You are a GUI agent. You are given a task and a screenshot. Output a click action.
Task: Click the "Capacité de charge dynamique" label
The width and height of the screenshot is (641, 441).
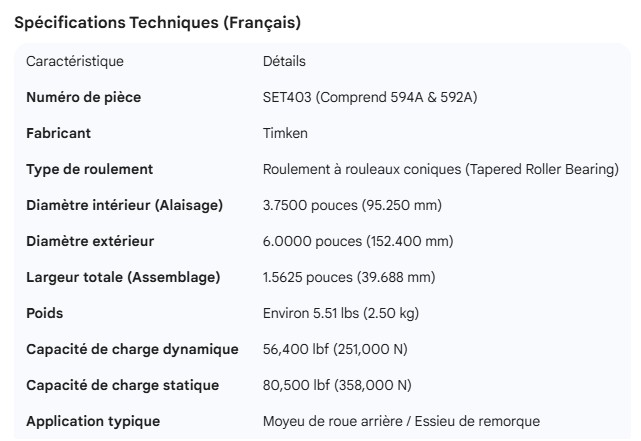pos(132,349)
